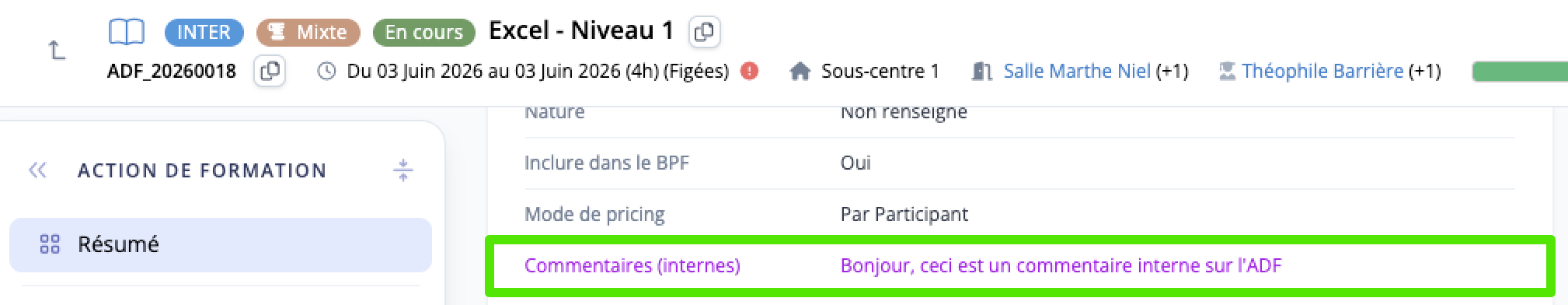Click the back arrow icon at top left
This screenshot has height=305, width=1568.
click(x=57, y=51)
